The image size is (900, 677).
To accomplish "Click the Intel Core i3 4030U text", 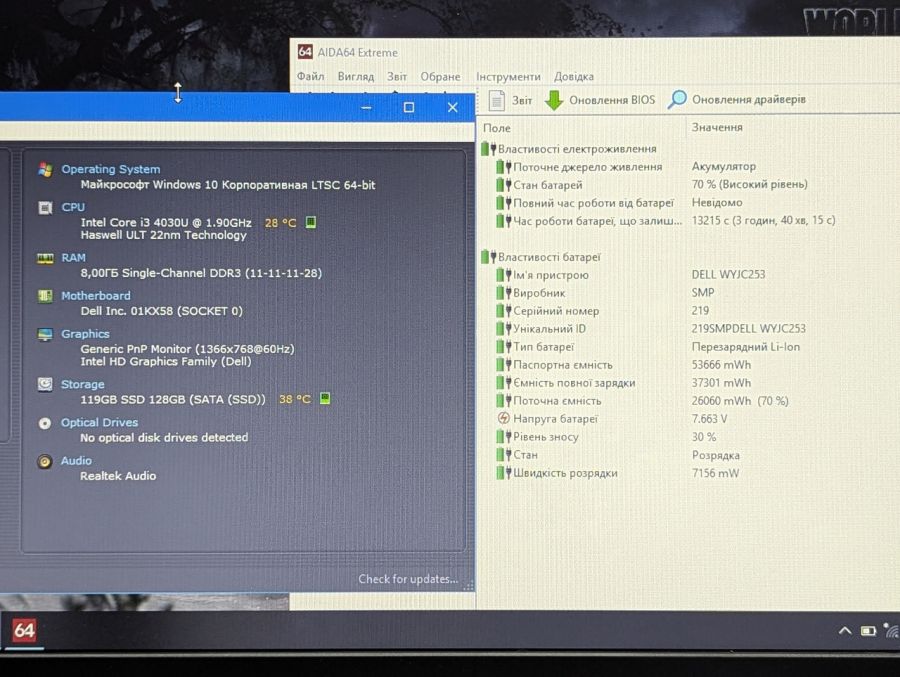I will (166, 222).
